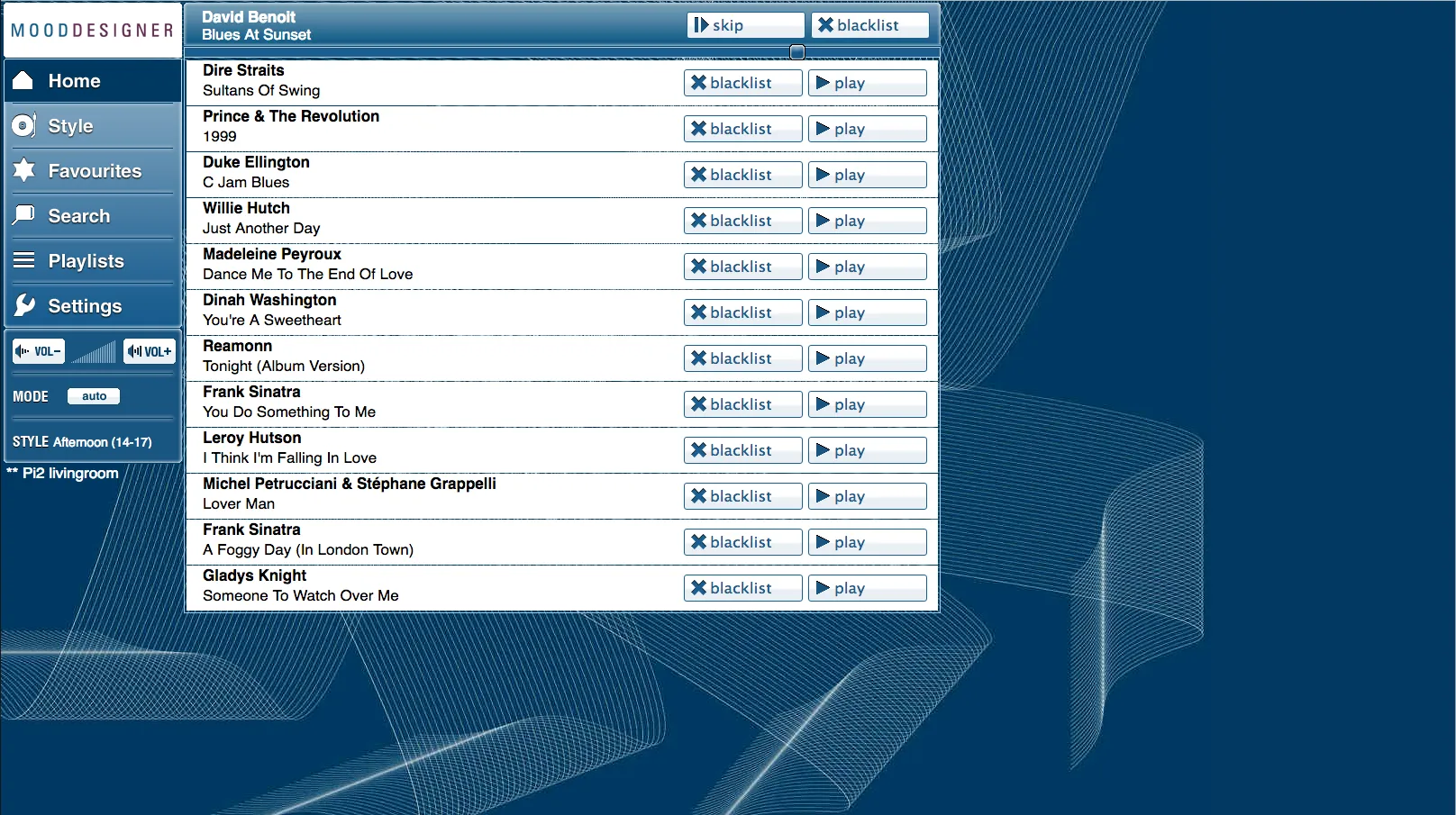Click the MoodDesigner logo
Viewport: 1456px width, 815px height.
pyautogui.click(x=93, y=31)
